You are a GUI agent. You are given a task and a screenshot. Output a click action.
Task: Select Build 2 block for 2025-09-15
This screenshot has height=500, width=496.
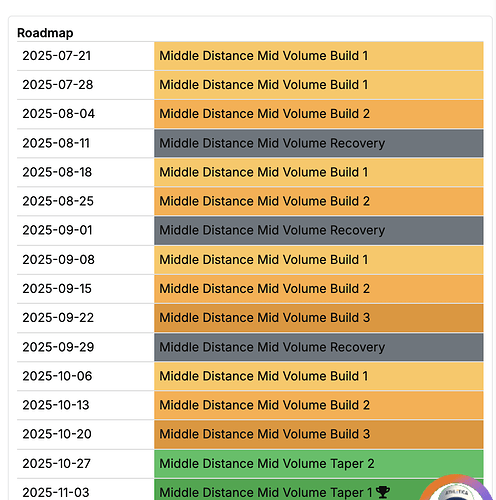pos(319,289)
